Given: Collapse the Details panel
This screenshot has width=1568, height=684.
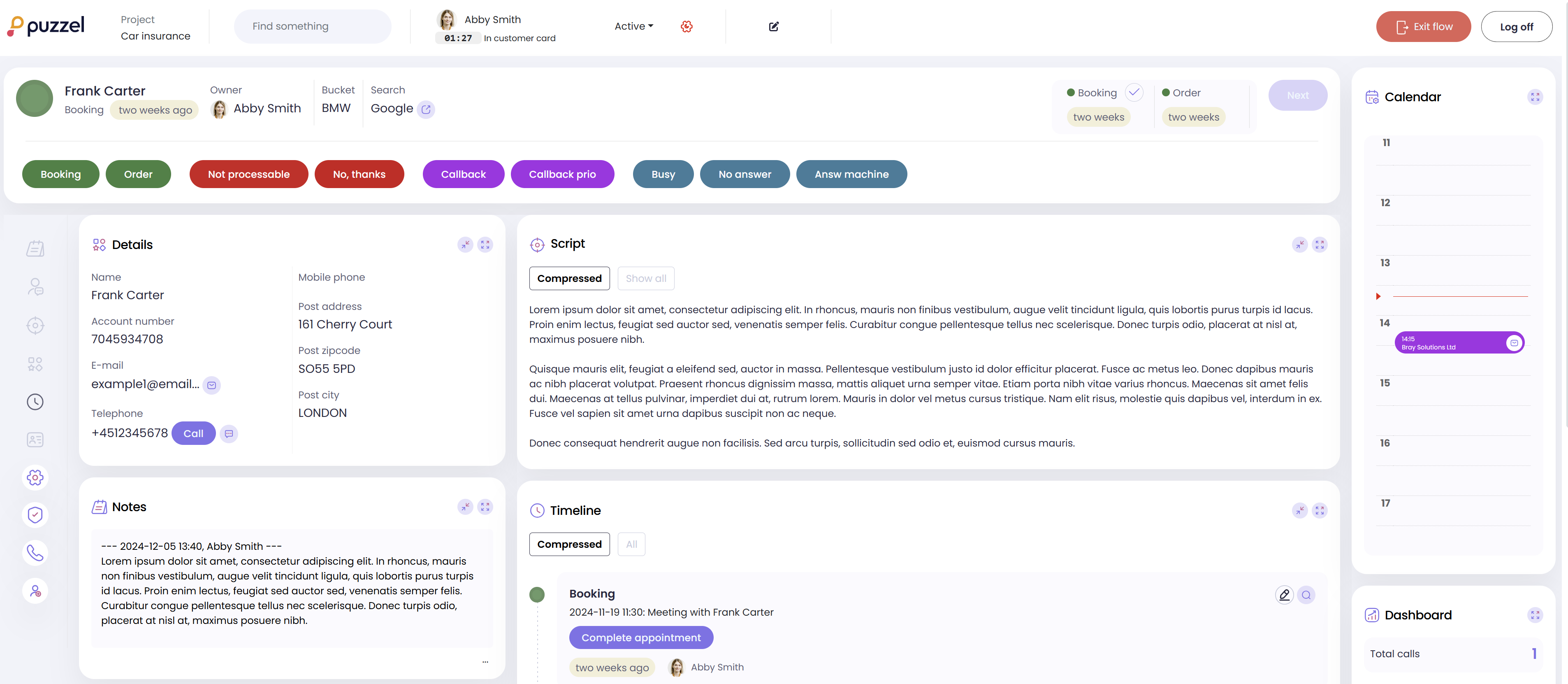Looking at the screenshot, I should [x=465, y=244].
